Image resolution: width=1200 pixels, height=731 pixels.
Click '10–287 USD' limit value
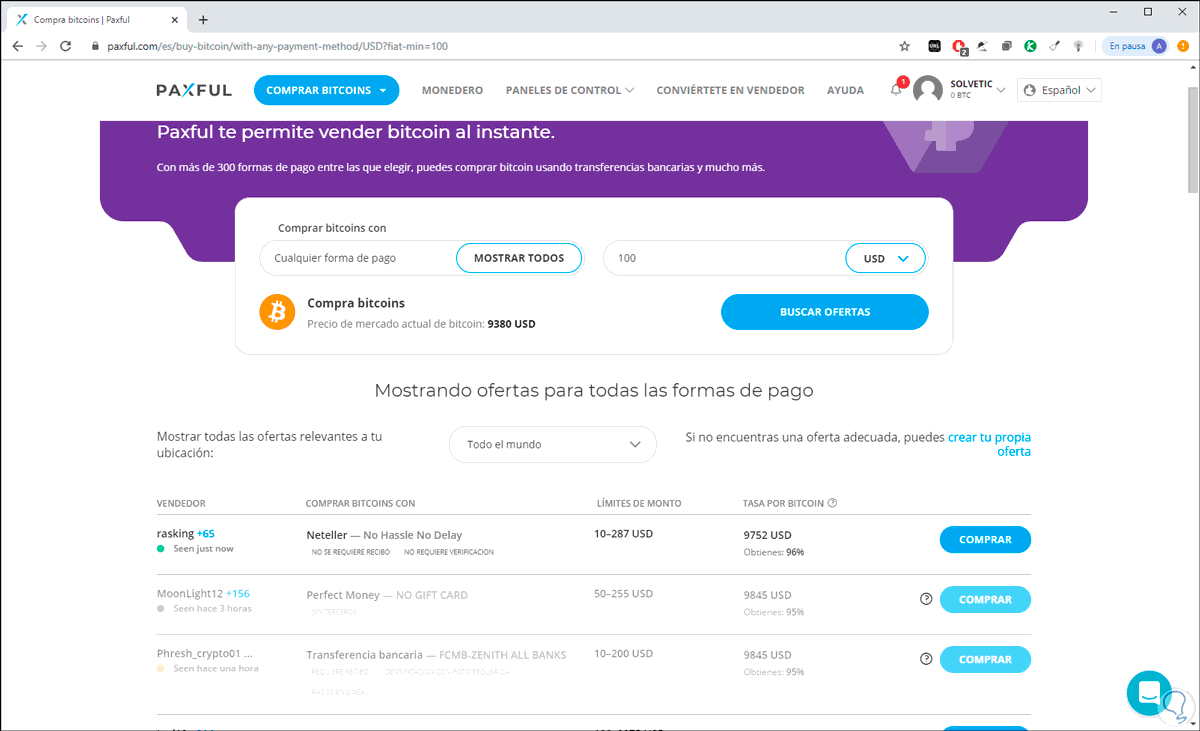pos(623,534)
